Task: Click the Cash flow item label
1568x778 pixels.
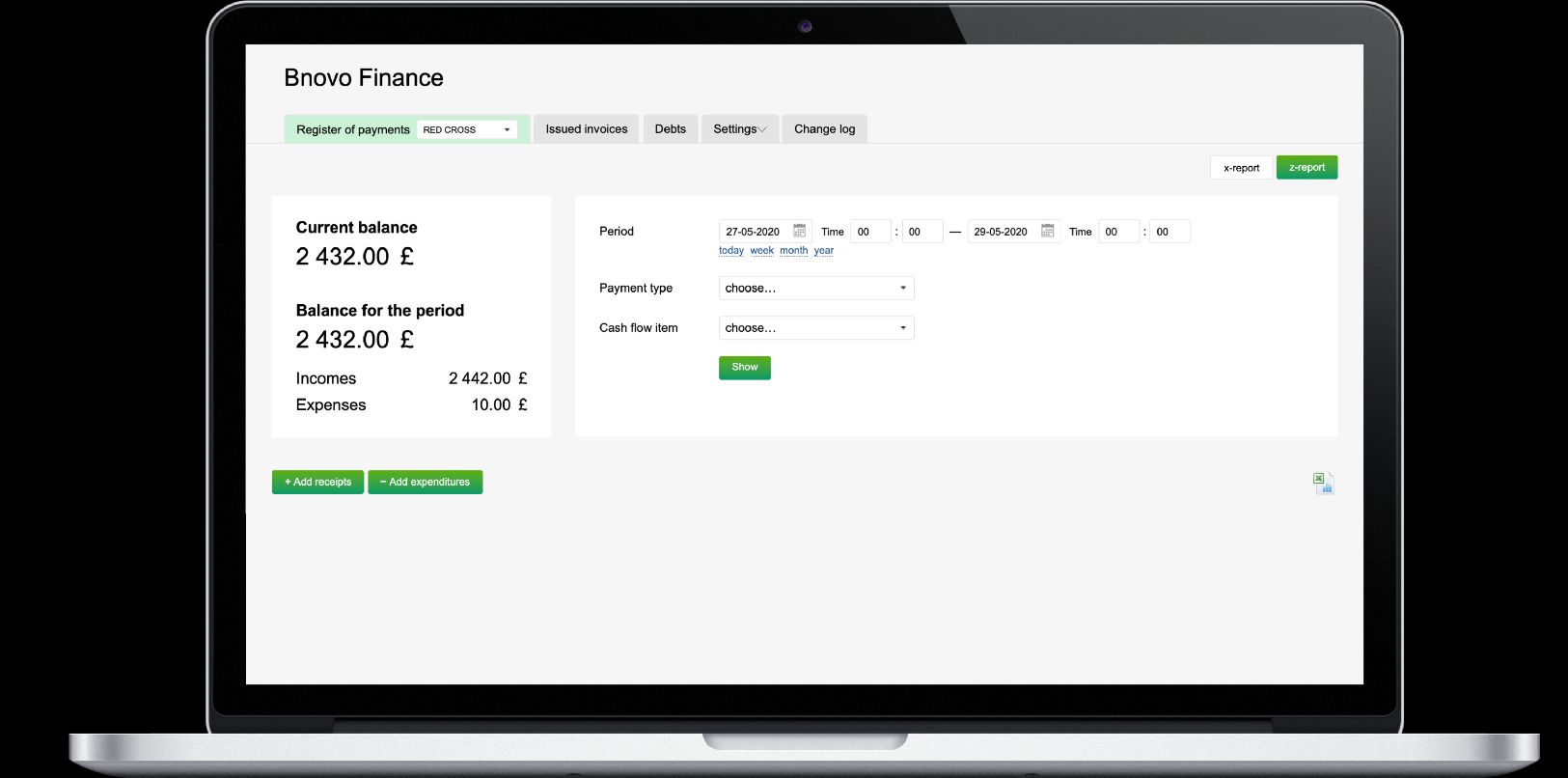Action: (x=639, y=328)
